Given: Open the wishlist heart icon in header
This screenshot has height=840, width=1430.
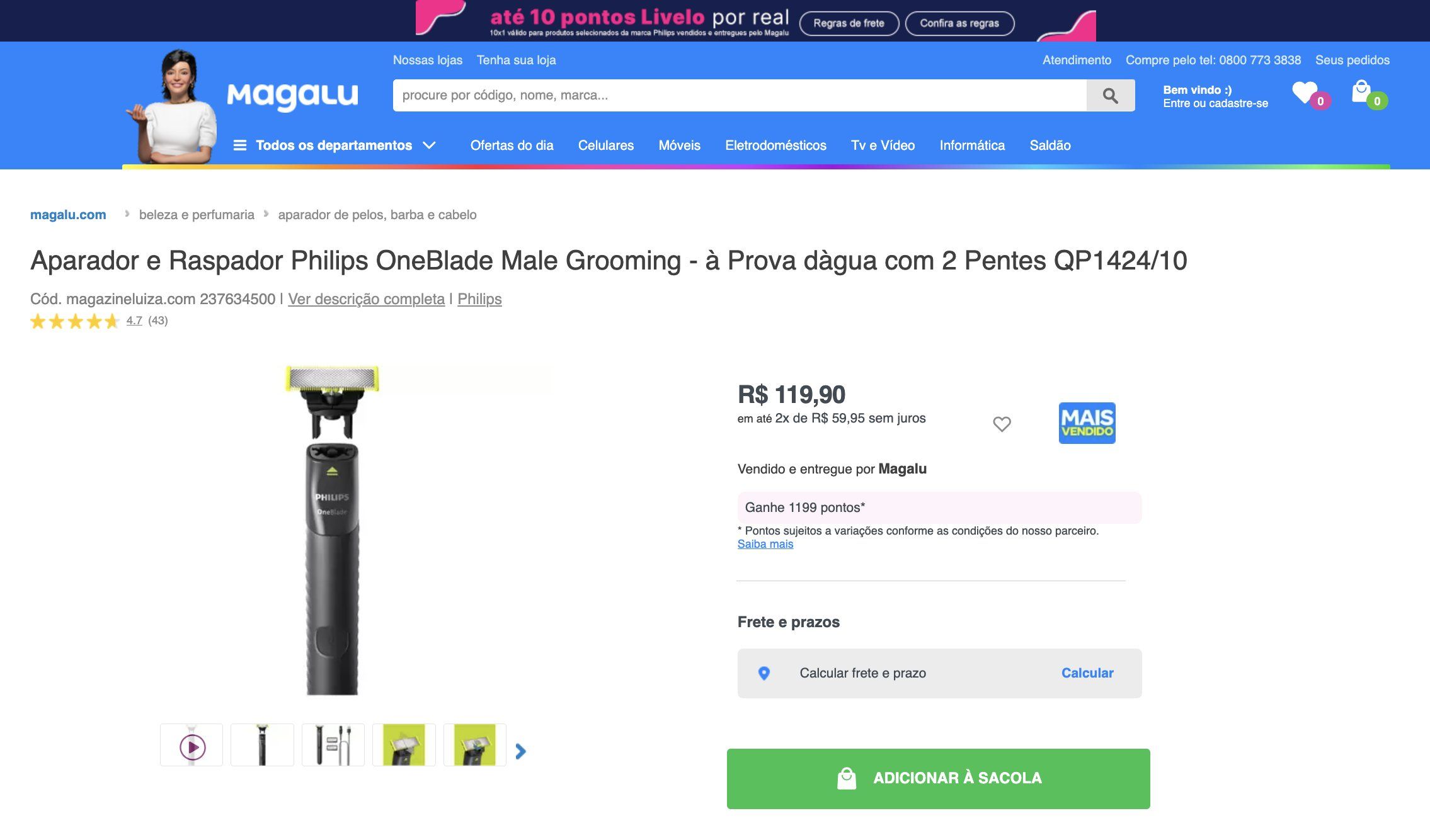Looking at the screenshot, I should point(1306,93).
